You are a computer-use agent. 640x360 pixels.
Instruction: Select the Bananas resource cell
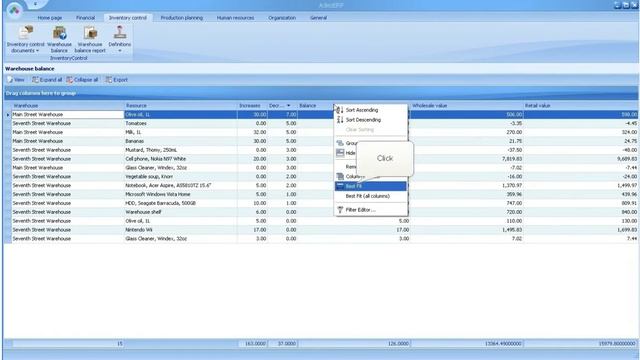[x=181, y=141]
